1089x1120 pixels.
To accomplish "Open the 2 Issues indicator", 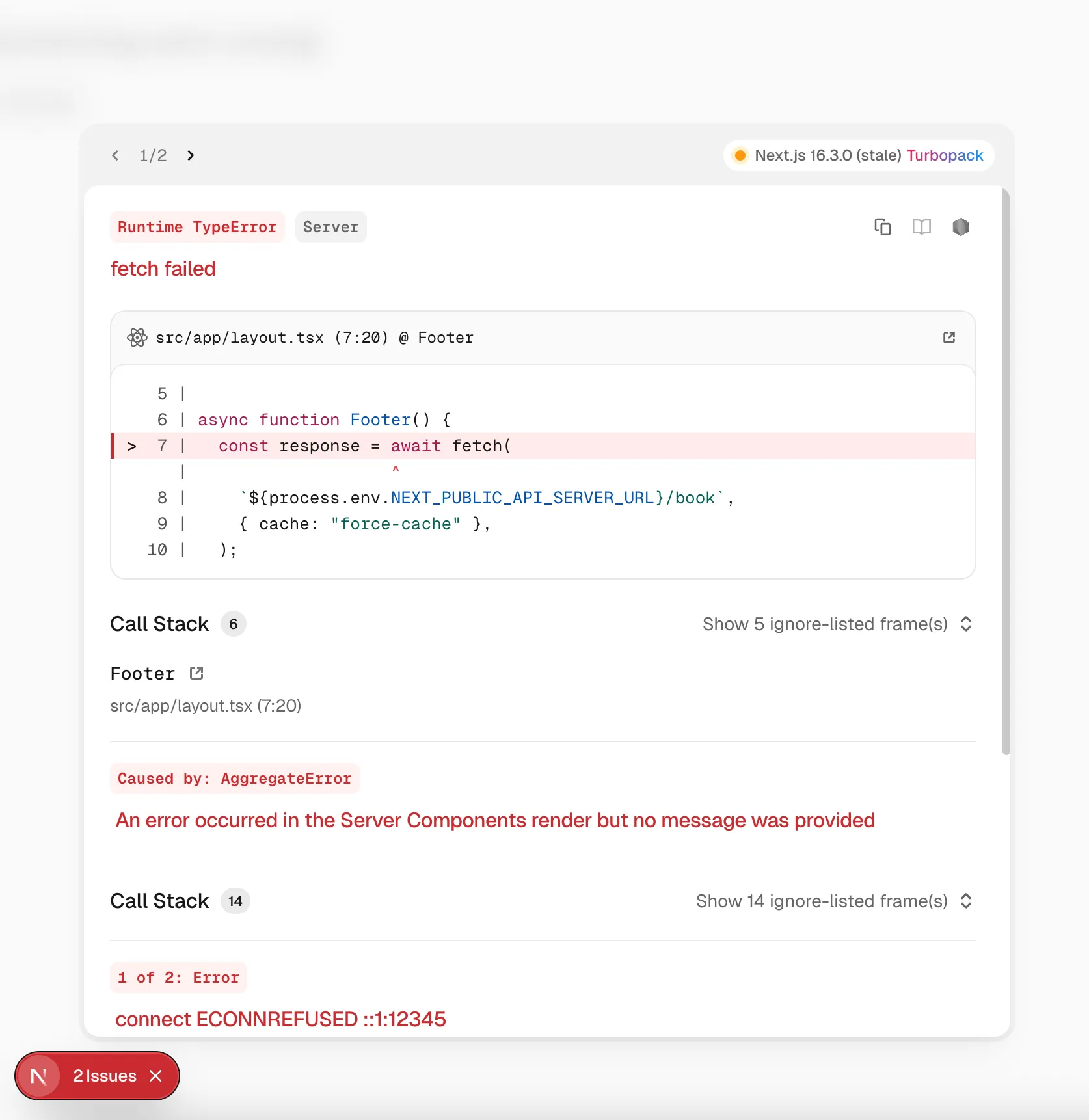I will (x=105, y=1076).
